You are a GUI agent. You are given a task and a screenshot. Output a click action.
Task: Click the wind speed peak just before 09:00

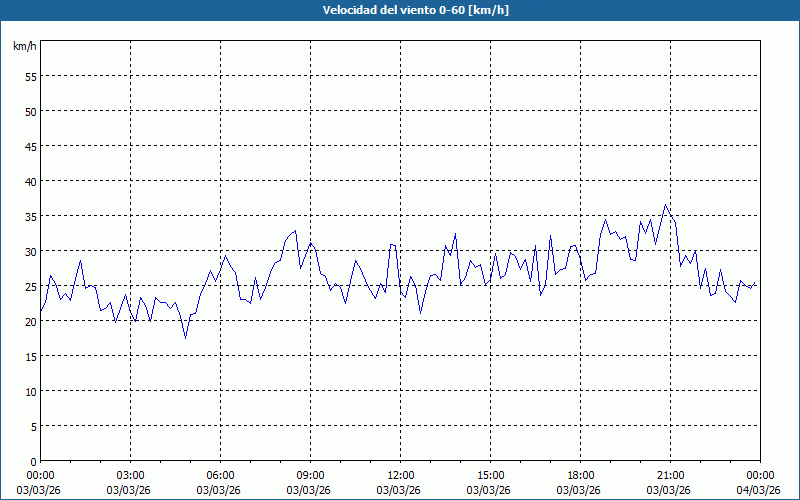(x=295, y=231)
